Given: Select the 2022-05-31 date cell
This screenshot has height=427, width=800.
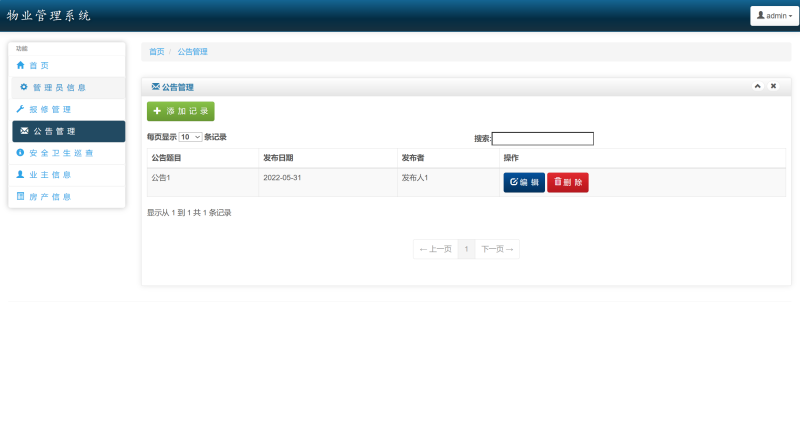Looking at the screenshot, I should click(x=328, y=183).
